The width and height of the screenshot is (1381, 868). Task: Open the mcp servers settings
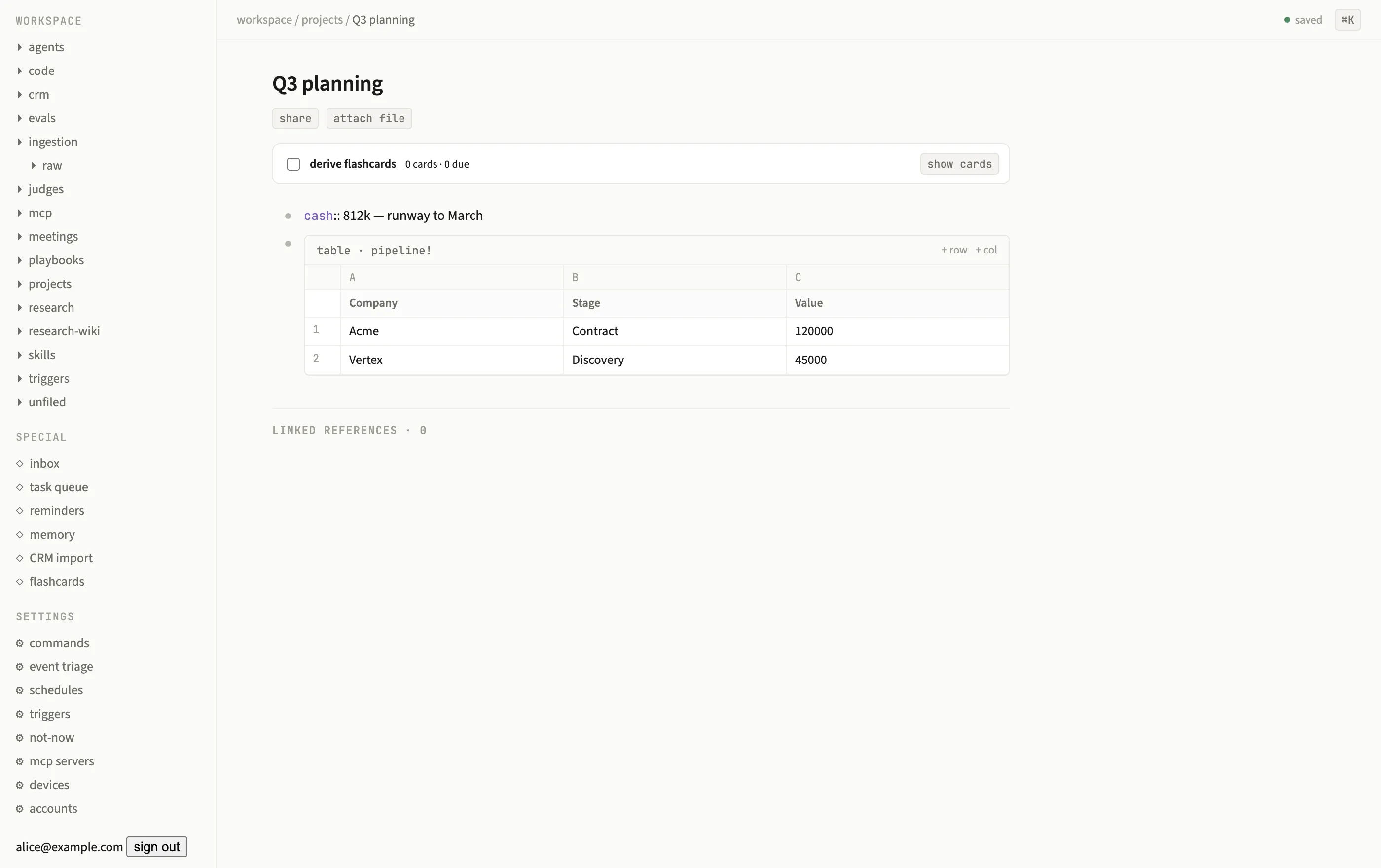pyautogui.click(x=61, y=761)
